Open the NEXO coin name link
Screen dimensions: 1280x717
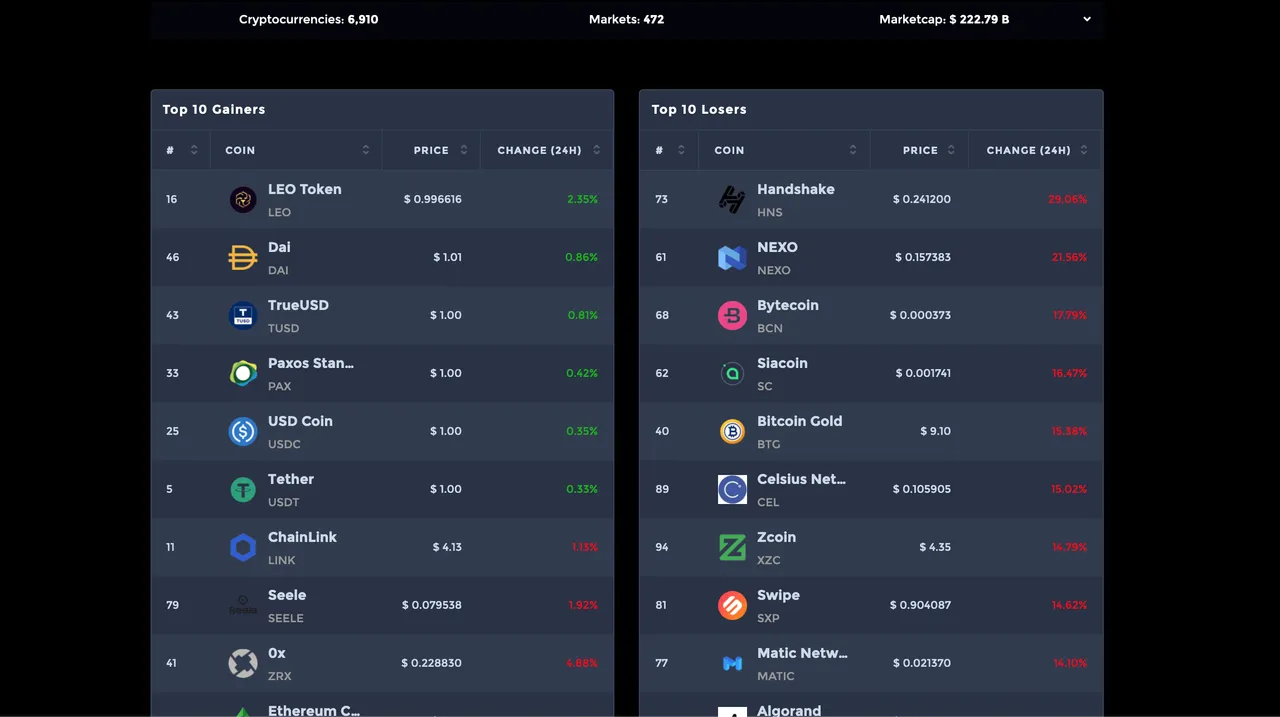pos(777,247)
